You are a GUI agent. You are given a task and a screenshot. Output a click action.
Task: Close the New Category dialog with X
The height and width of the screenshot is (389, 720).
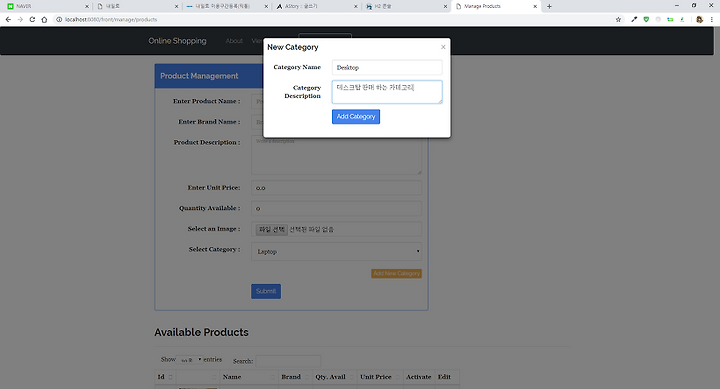[443, 47]
